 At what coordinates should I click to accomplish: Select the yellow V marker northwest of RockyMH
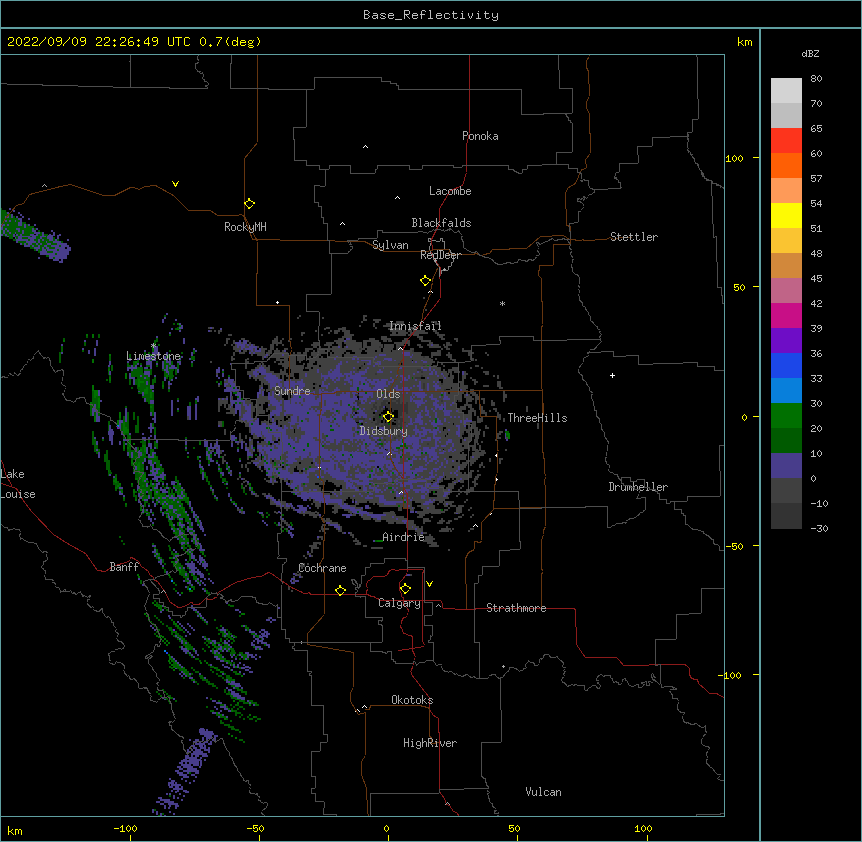[175, 184]
